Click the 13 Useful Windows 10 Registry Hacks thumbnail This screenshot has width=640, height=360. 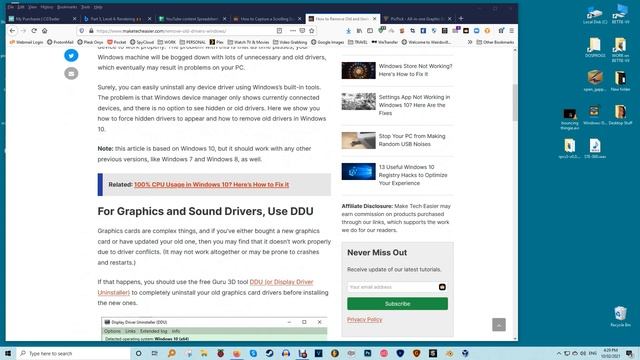coord(358,171)
